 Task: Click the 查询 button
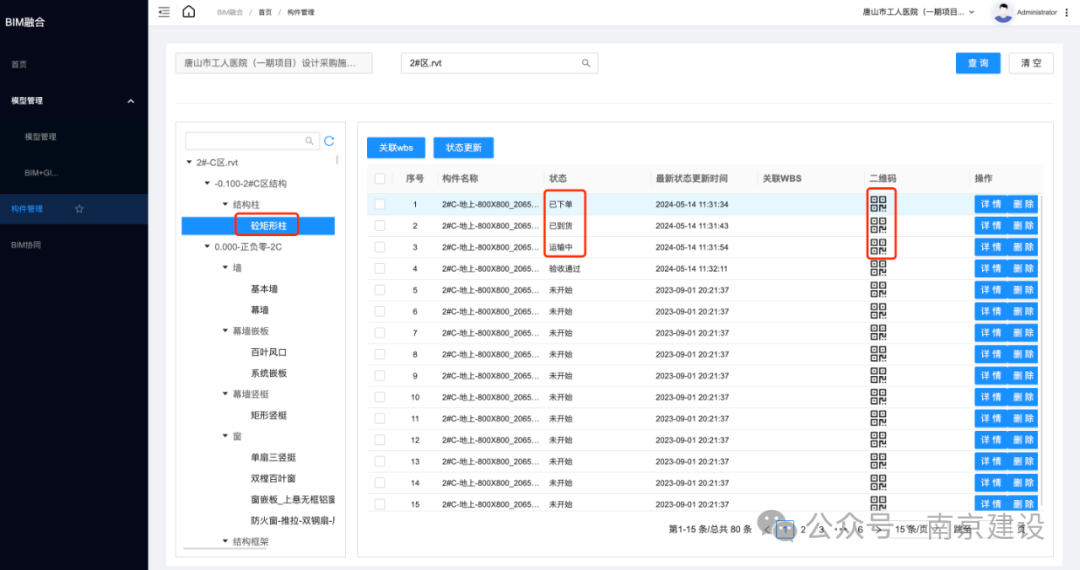pos(978,63)
